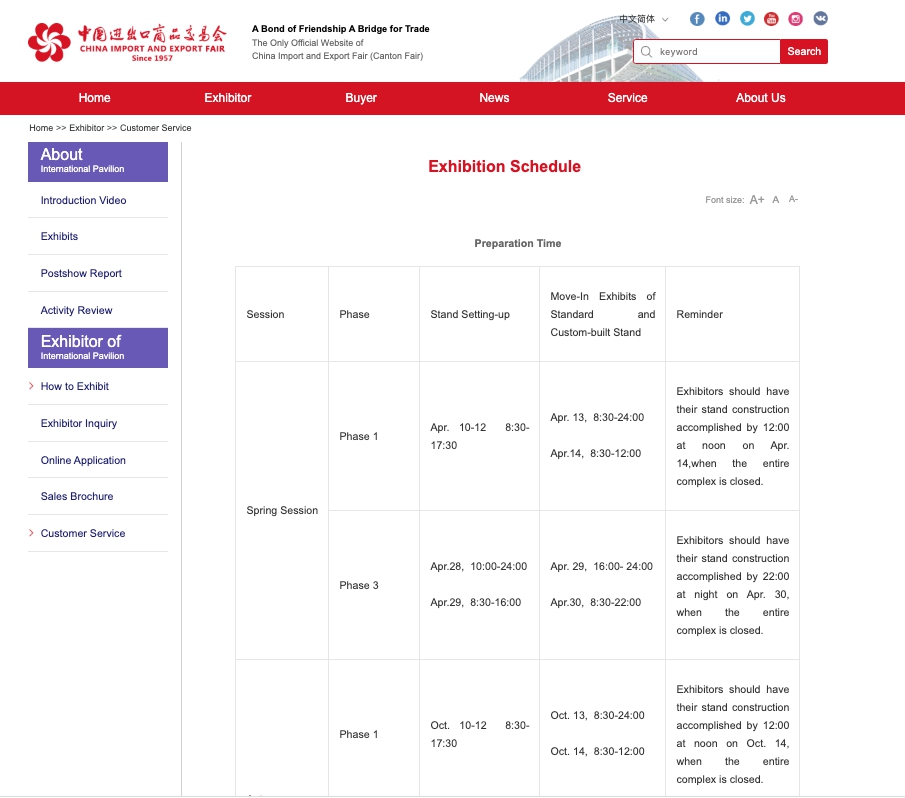905x798 pixels.
Task: Open the LinkedIn social icon
Action: 722,18
